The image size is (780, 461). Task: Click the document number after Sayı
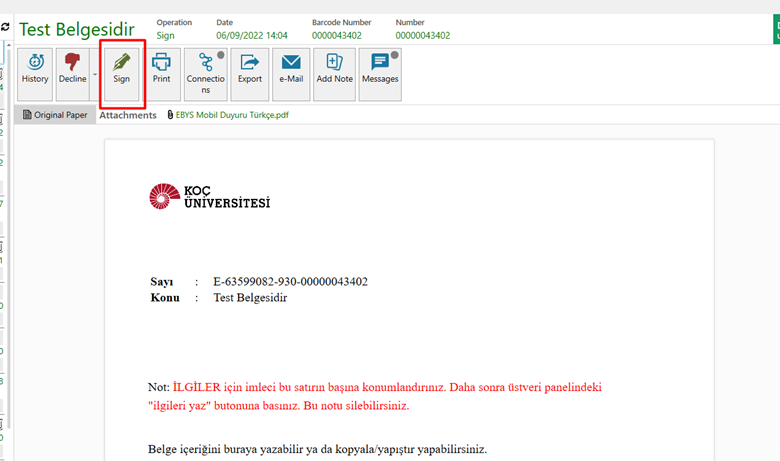coord(290,282)
